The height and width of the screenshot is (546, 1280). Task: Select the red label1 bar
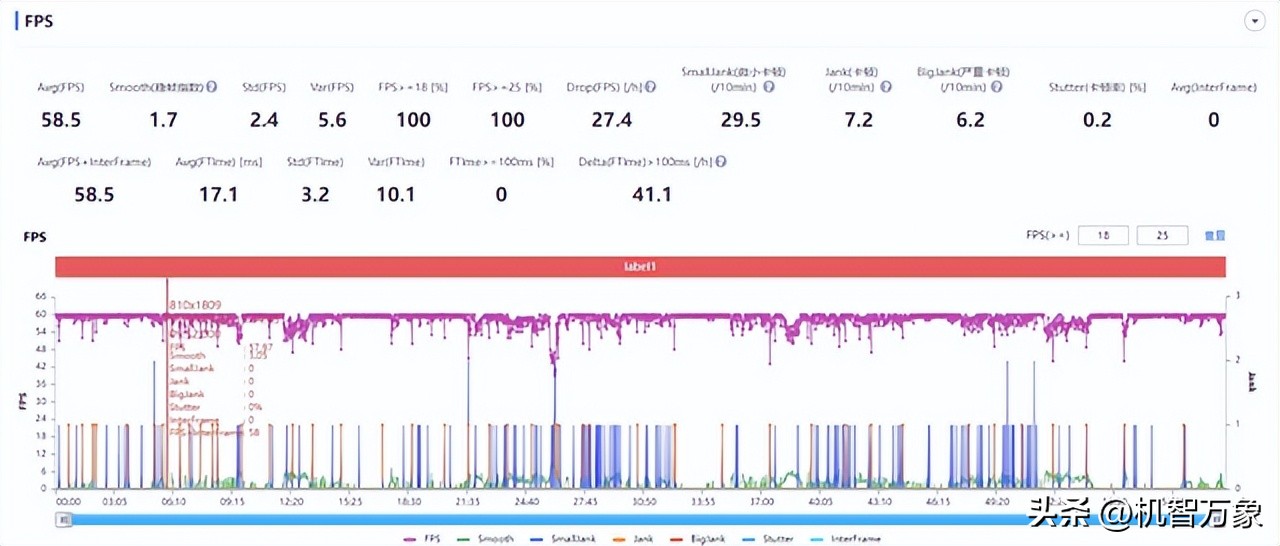641,267
